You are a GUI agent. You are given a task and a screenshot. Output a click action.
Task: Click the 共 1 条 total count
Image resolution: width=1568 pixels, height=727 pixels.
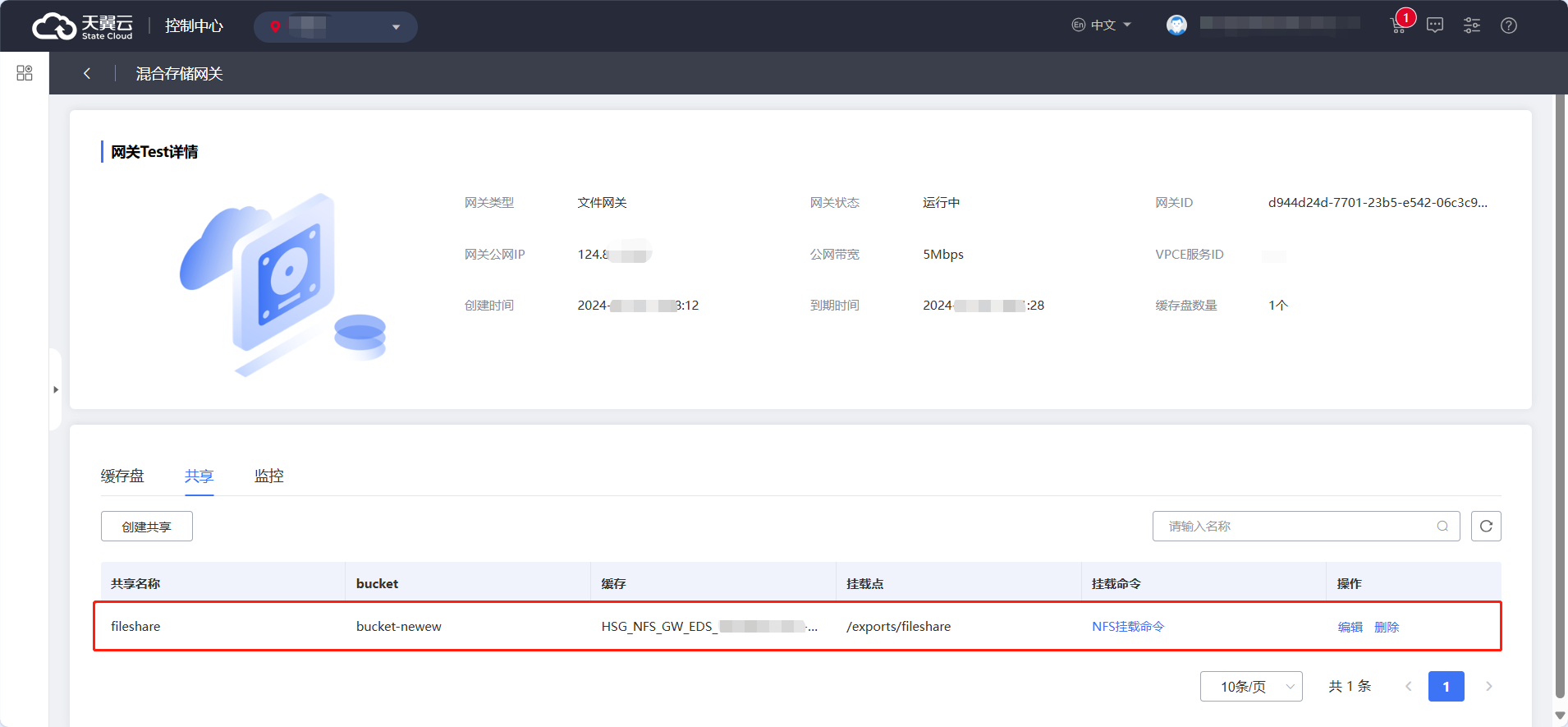coord(1350,687)
